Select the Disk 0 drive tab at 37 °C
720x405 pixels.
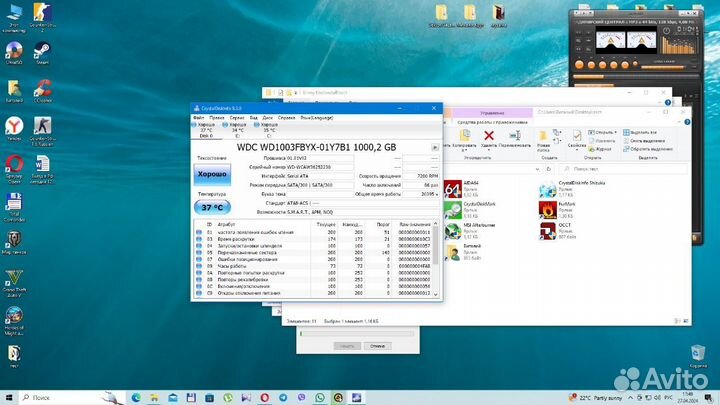[x=206, y=130]
